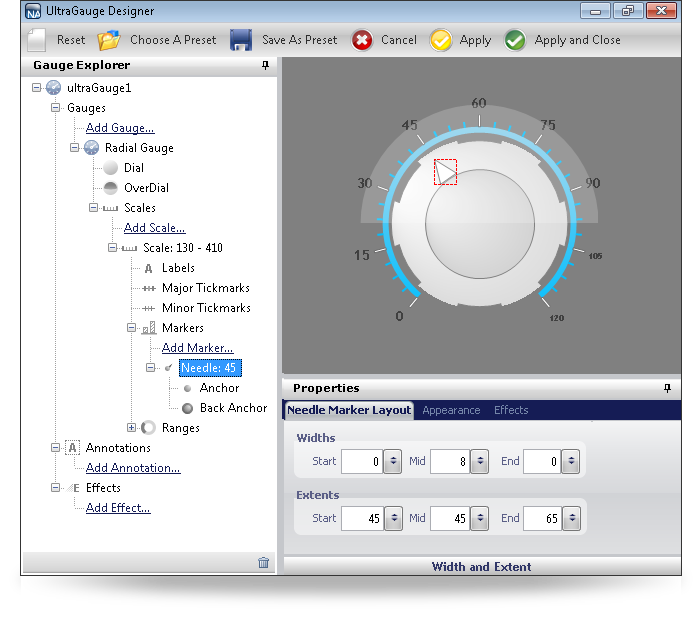The height and width of the screenshot is (634, 700).
Task: Collapse the Gauges tree node
Action: point(55,108)
